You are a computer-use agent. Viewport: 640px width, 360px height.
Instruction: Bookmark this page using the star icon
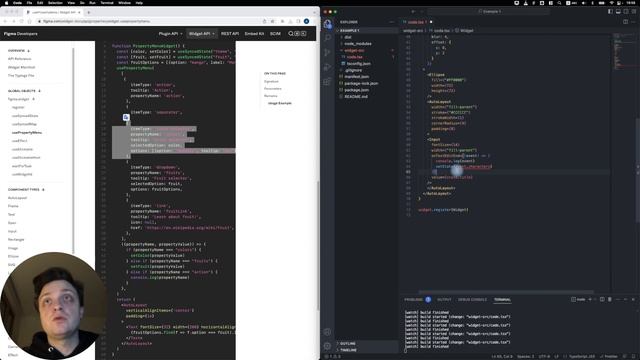click(x=273, y=21)
